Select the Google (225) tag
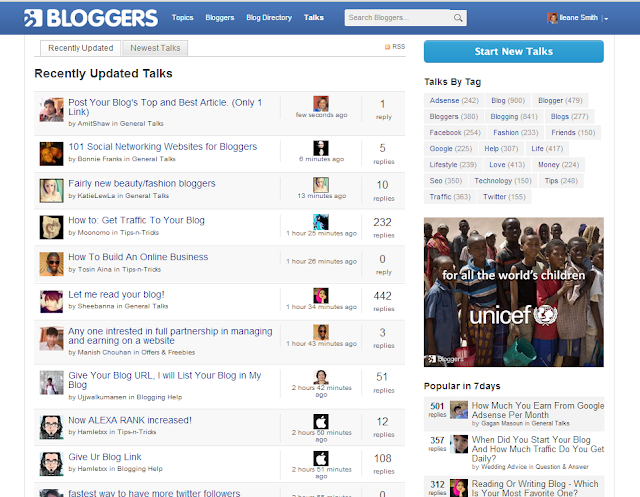 (451, 149)
